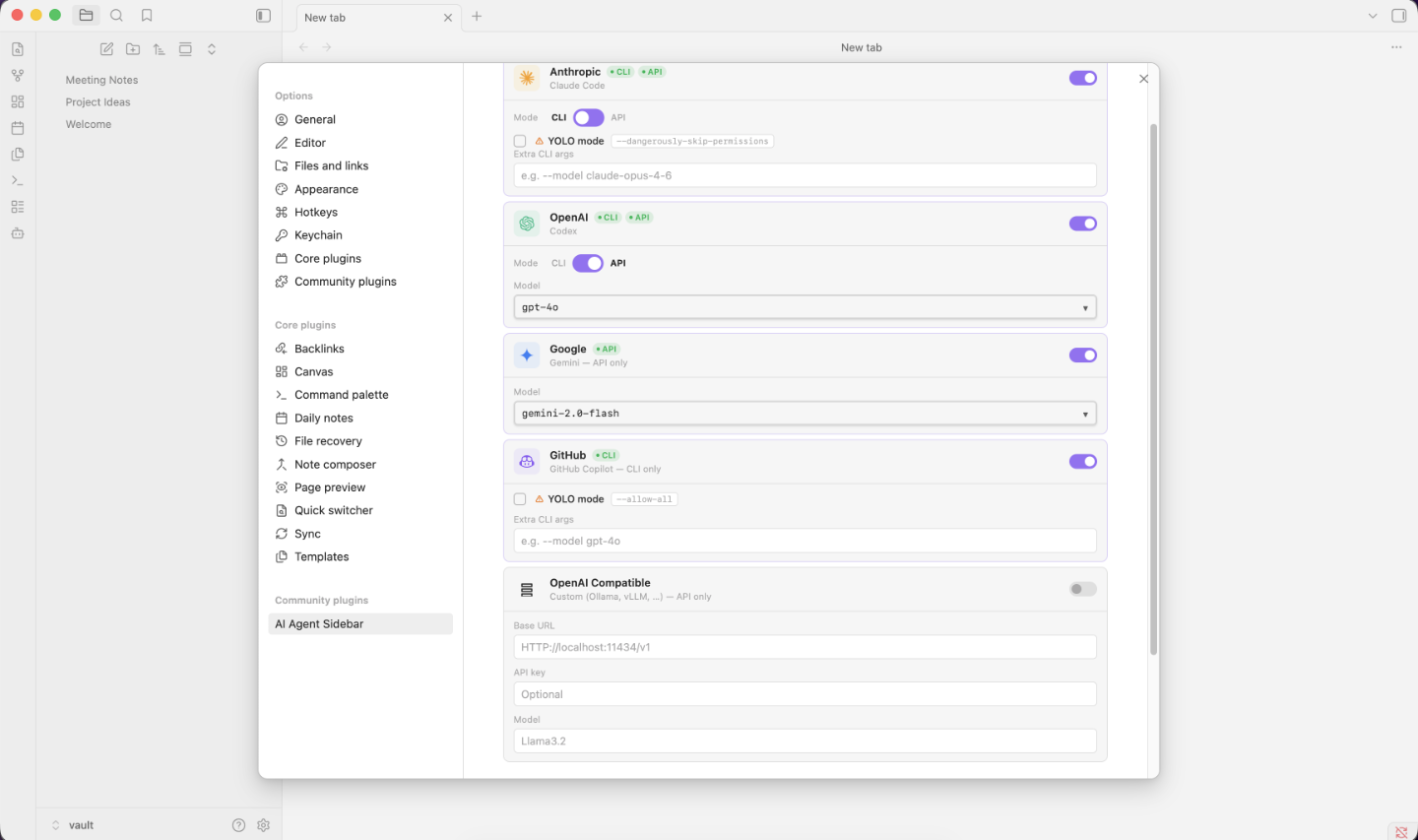Create a new note
The width and height of the screenshot is (1418, 840).
click(106, 48)
